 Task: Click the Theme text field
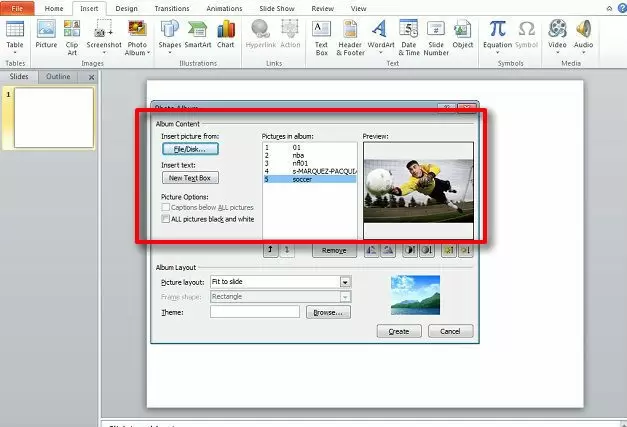[254, 312]
